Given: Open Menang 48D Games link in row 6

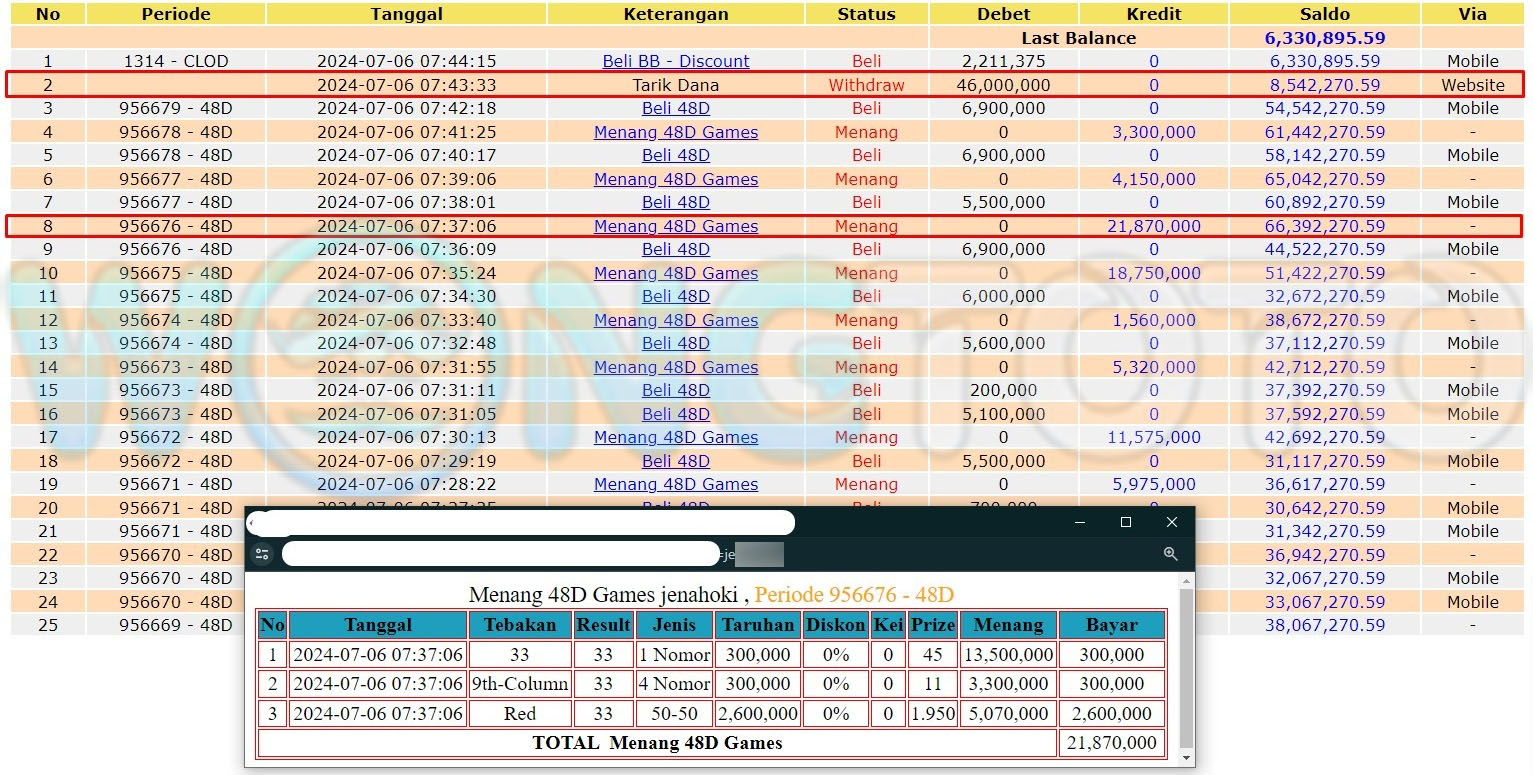Looking at the screenshot, I should tap(676, 179).
